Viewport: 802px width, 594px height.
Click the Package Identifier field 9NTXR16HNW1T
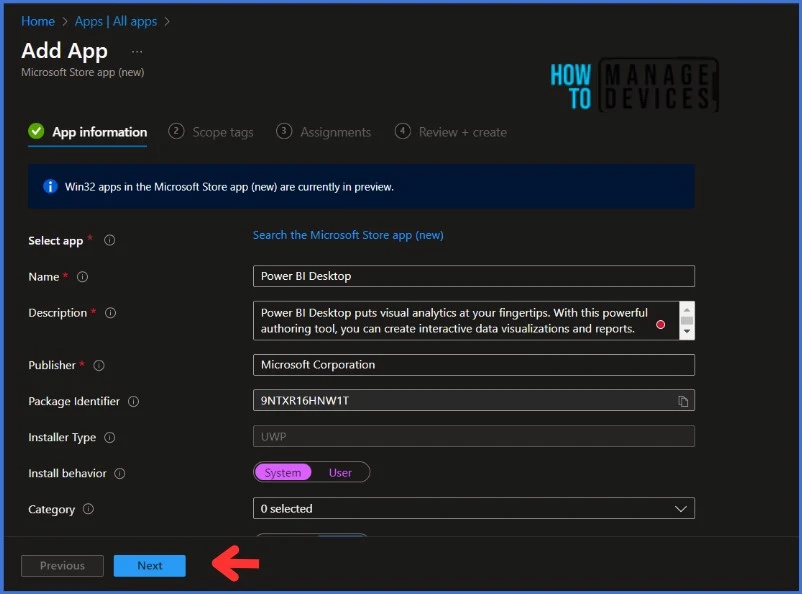tap(474, 400)
